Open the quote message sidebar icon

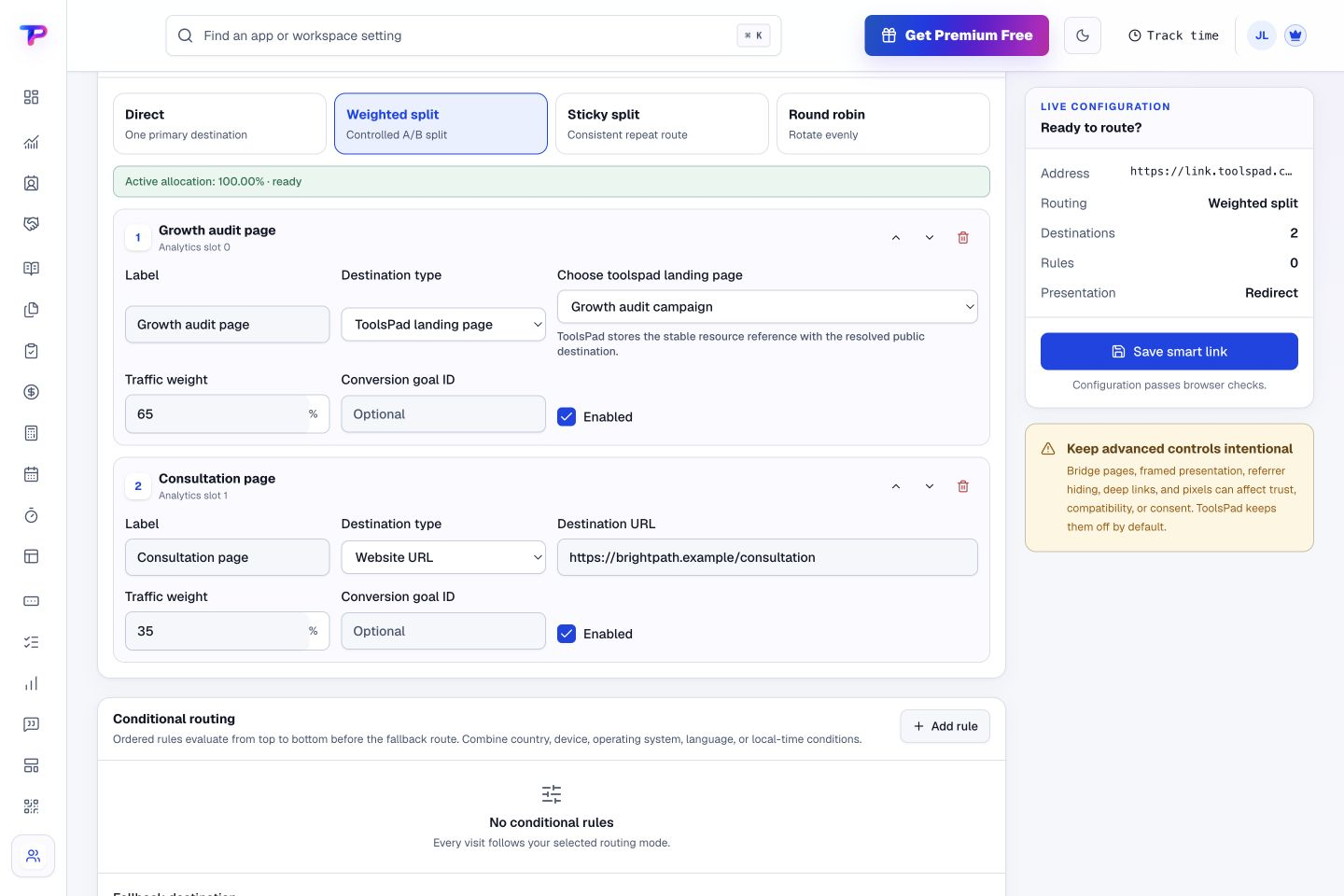click(31, 724)
